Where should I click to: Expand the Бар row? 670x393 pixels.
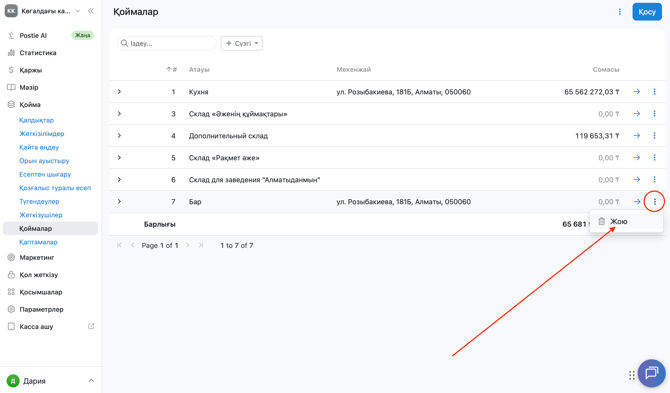[119, 202]
